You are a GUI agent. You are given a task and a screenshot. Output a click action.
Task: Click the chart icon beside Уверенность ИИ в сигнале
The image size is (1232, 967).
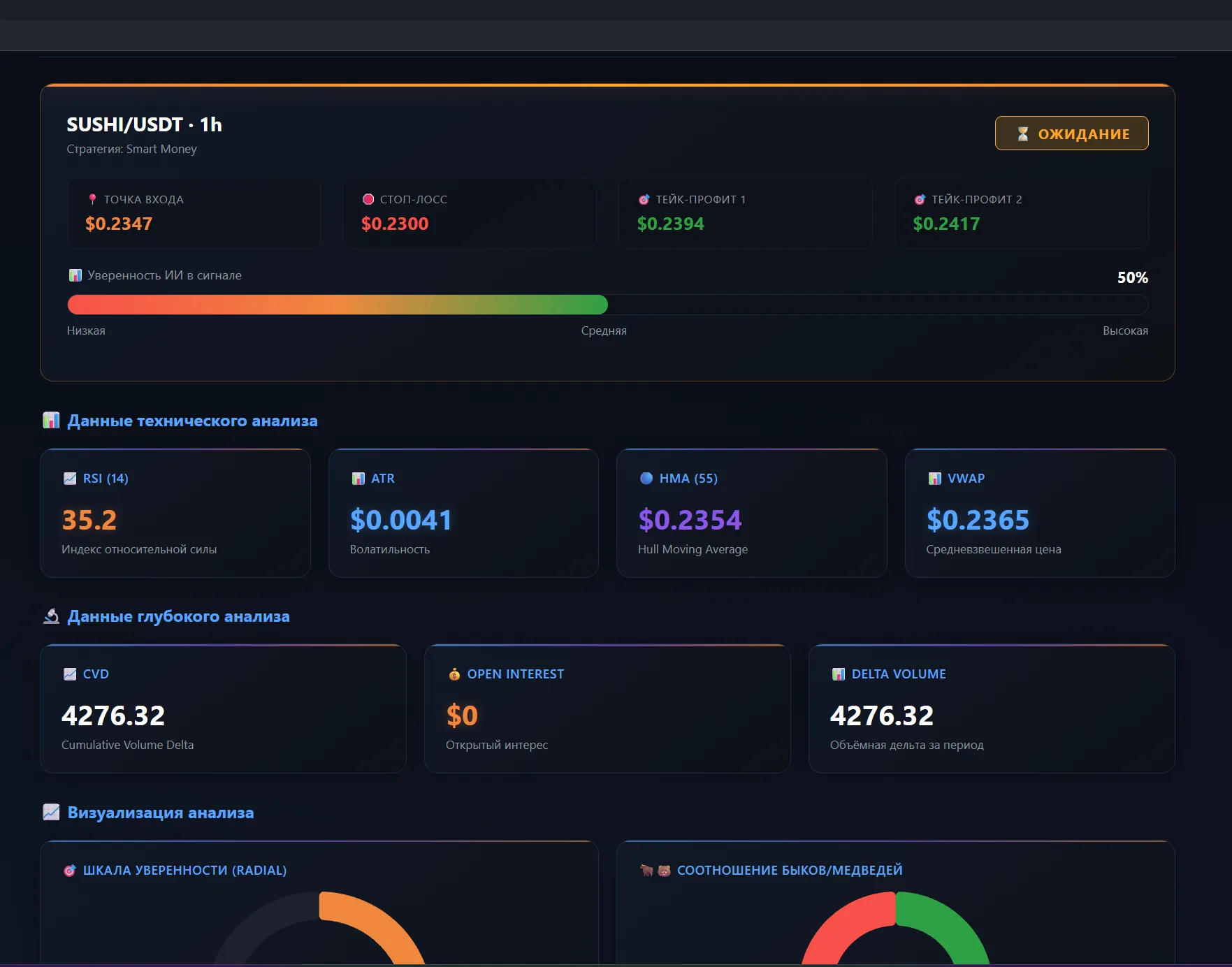[x=75, y=275]
